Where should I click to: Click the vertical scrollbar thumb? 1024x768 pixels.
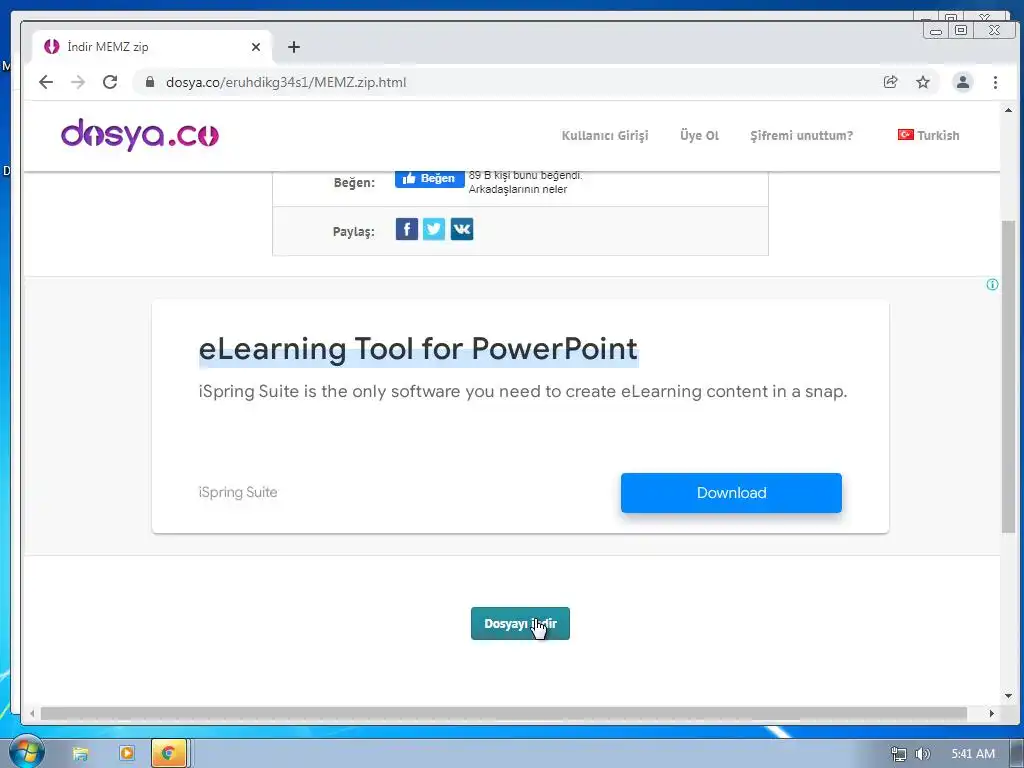1008,377
